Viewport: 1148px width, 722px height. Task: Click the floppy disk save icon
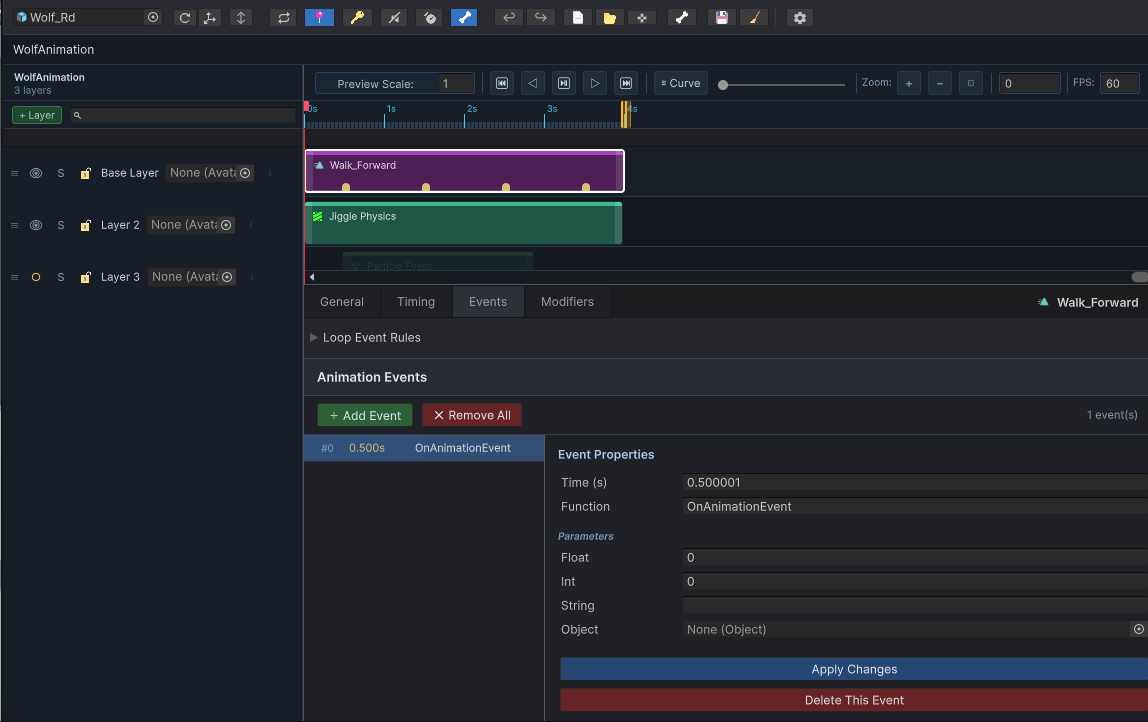pyautogui.click(x=721, y=18)
